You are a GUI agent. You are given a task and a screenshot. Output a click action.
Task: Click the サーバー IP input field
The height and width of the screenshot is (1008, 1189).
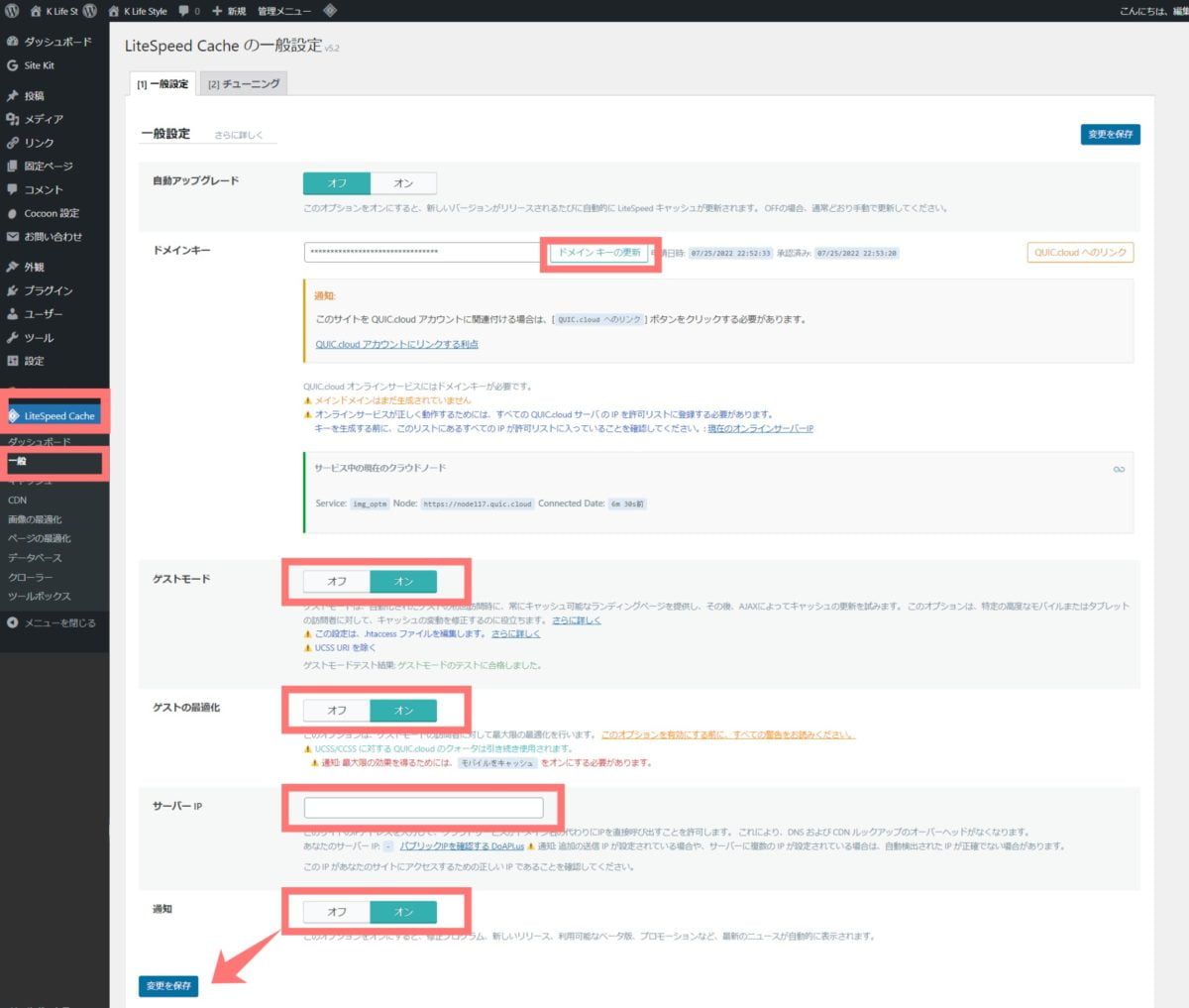pos(423,807)
